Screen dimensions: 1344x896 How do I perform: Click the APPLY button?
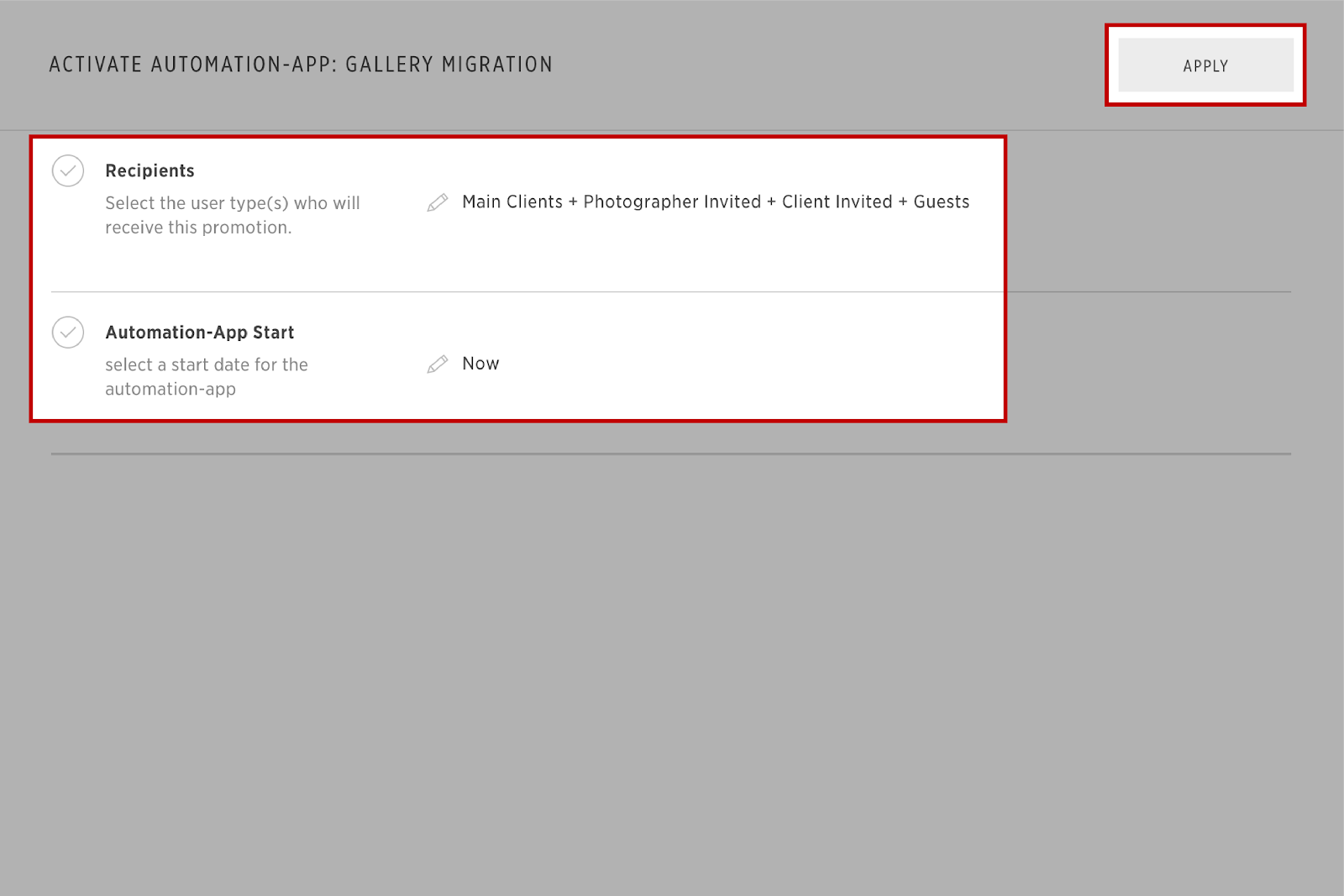pyautogui.click(x=1205, y=65)
